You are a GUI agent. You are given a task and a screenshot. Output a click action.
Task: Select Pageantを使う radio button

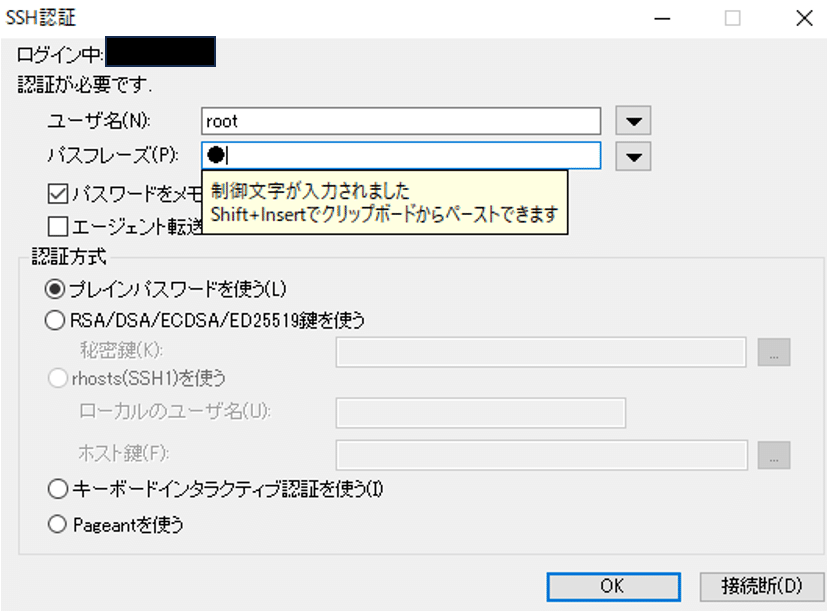tap(57, 524)
